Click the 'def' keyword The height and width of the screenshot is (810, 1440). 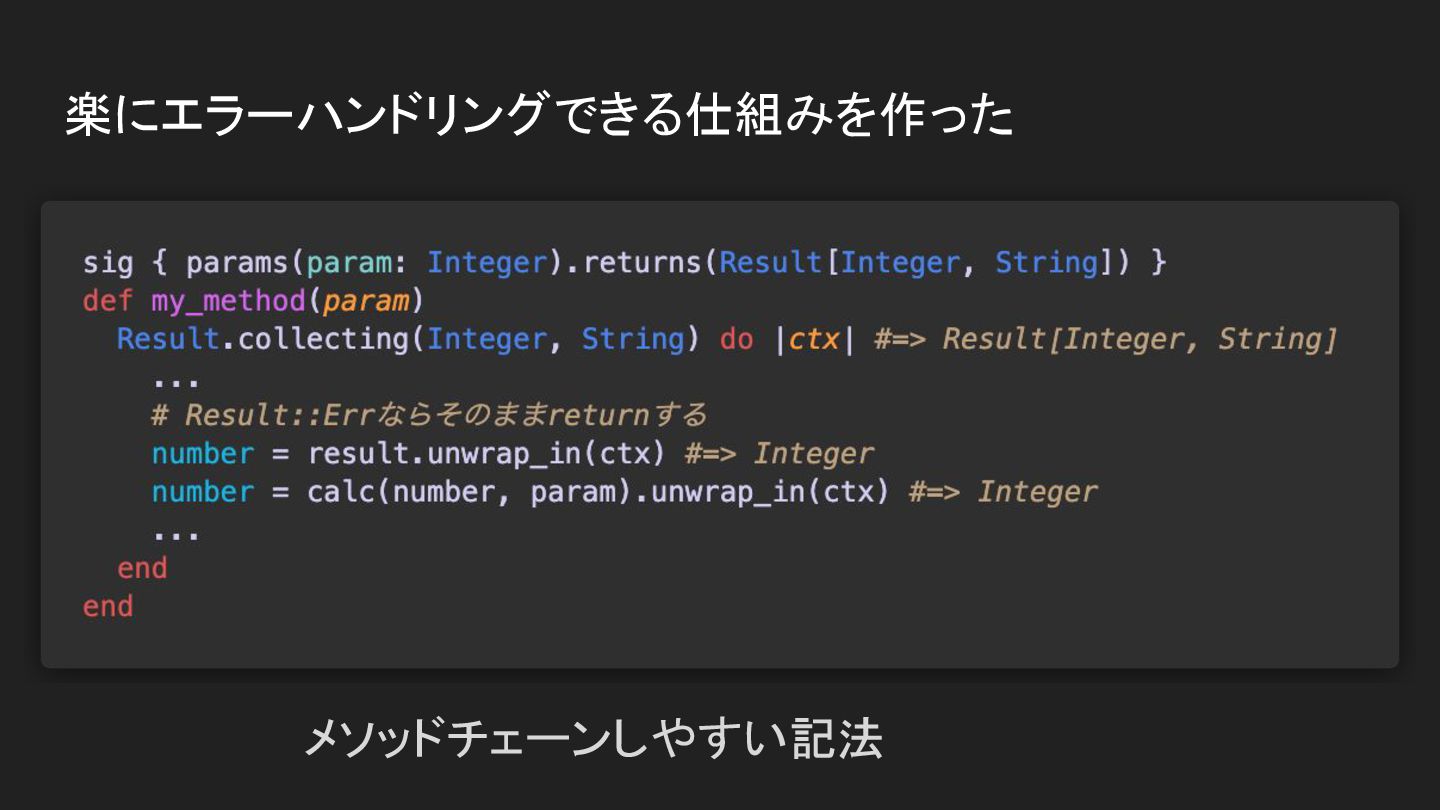[108, 301]
